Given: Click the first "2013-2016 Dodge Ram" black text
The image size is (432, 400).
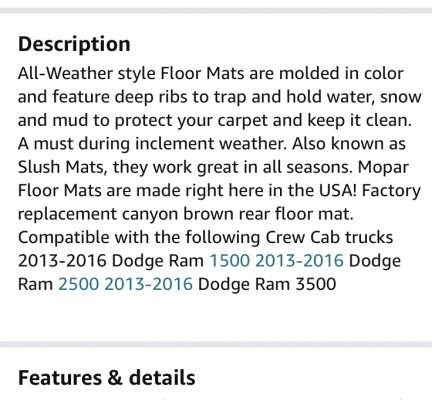Looking at the screenshot, I should click(111, 260).
